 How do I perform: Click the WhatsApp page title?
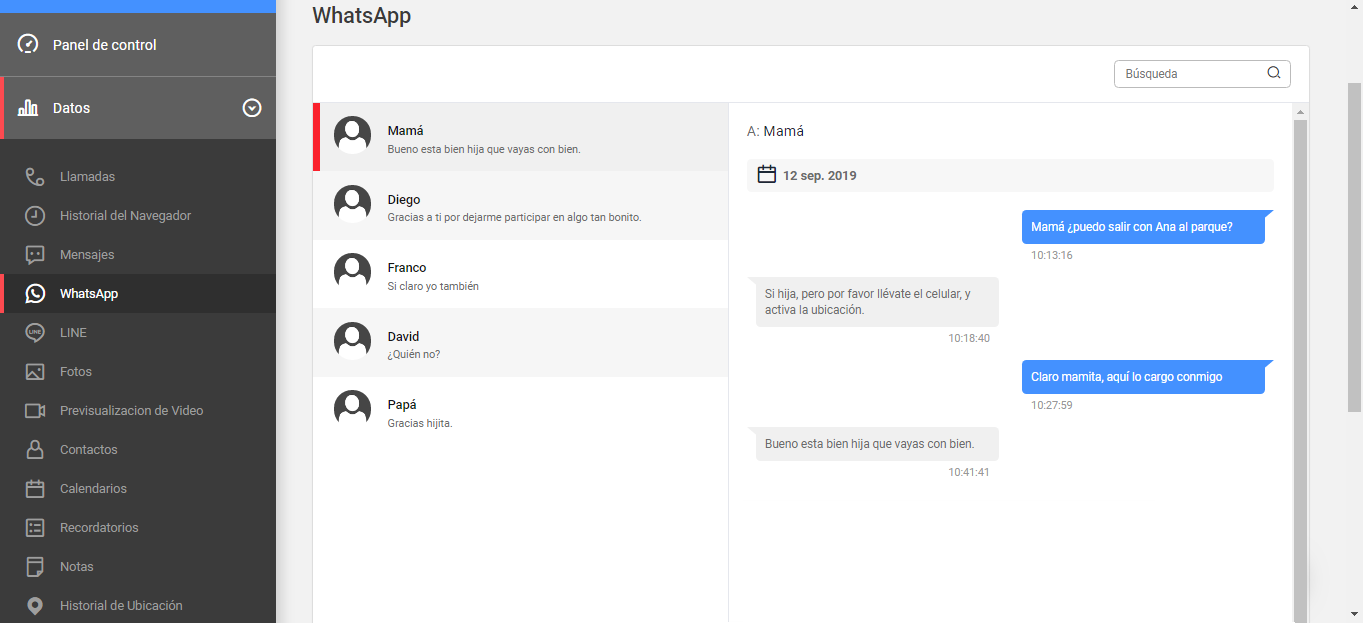click(362, 15)
